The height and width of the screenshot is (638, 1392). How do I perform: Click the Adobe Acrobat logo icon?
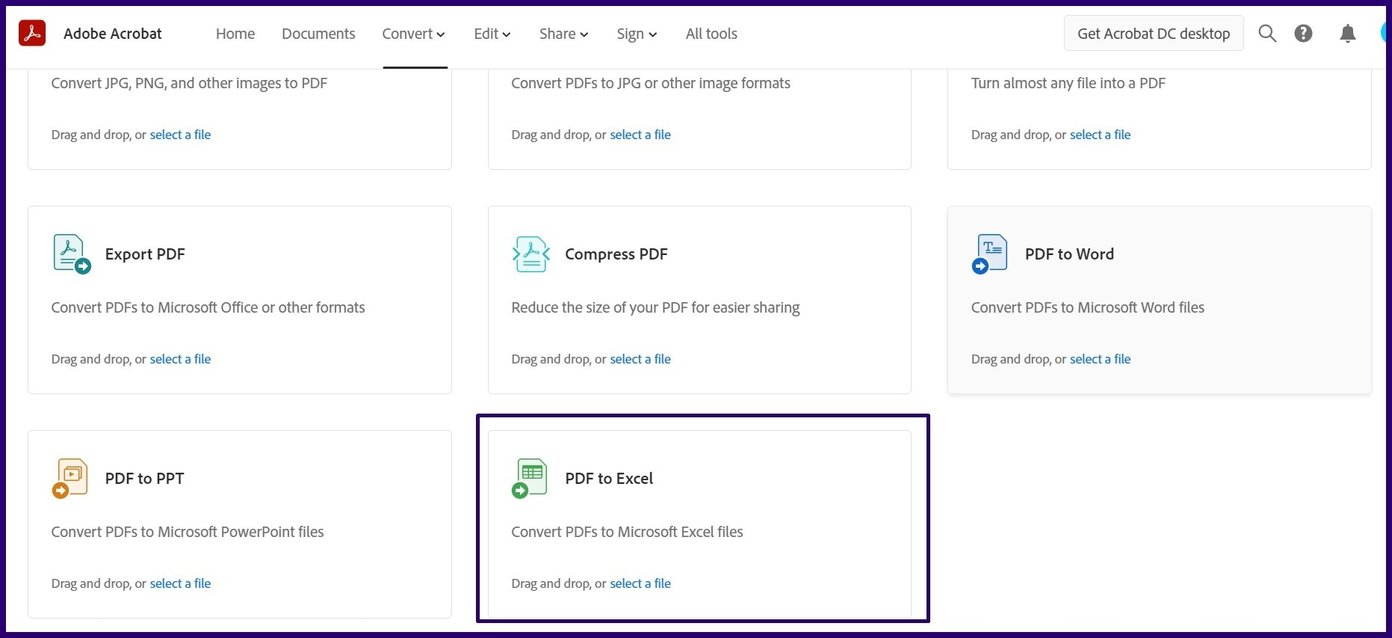click(32, 33)
